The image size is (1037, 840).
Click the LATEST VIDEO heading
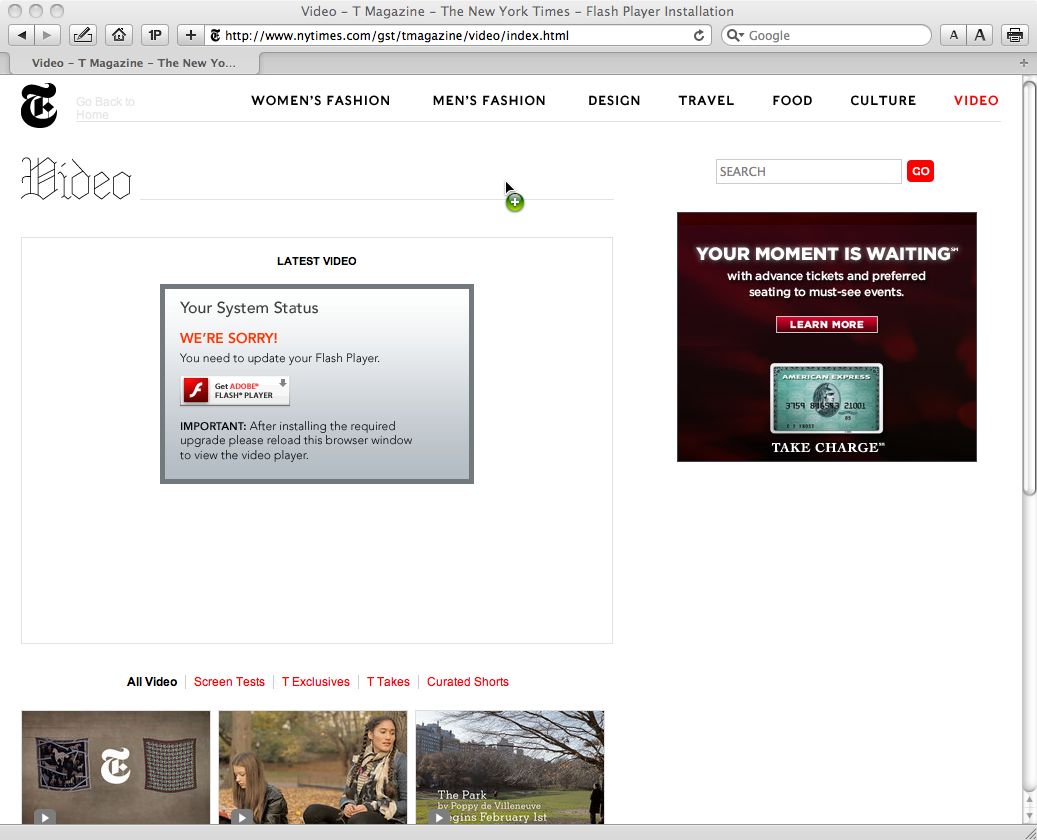317,261
